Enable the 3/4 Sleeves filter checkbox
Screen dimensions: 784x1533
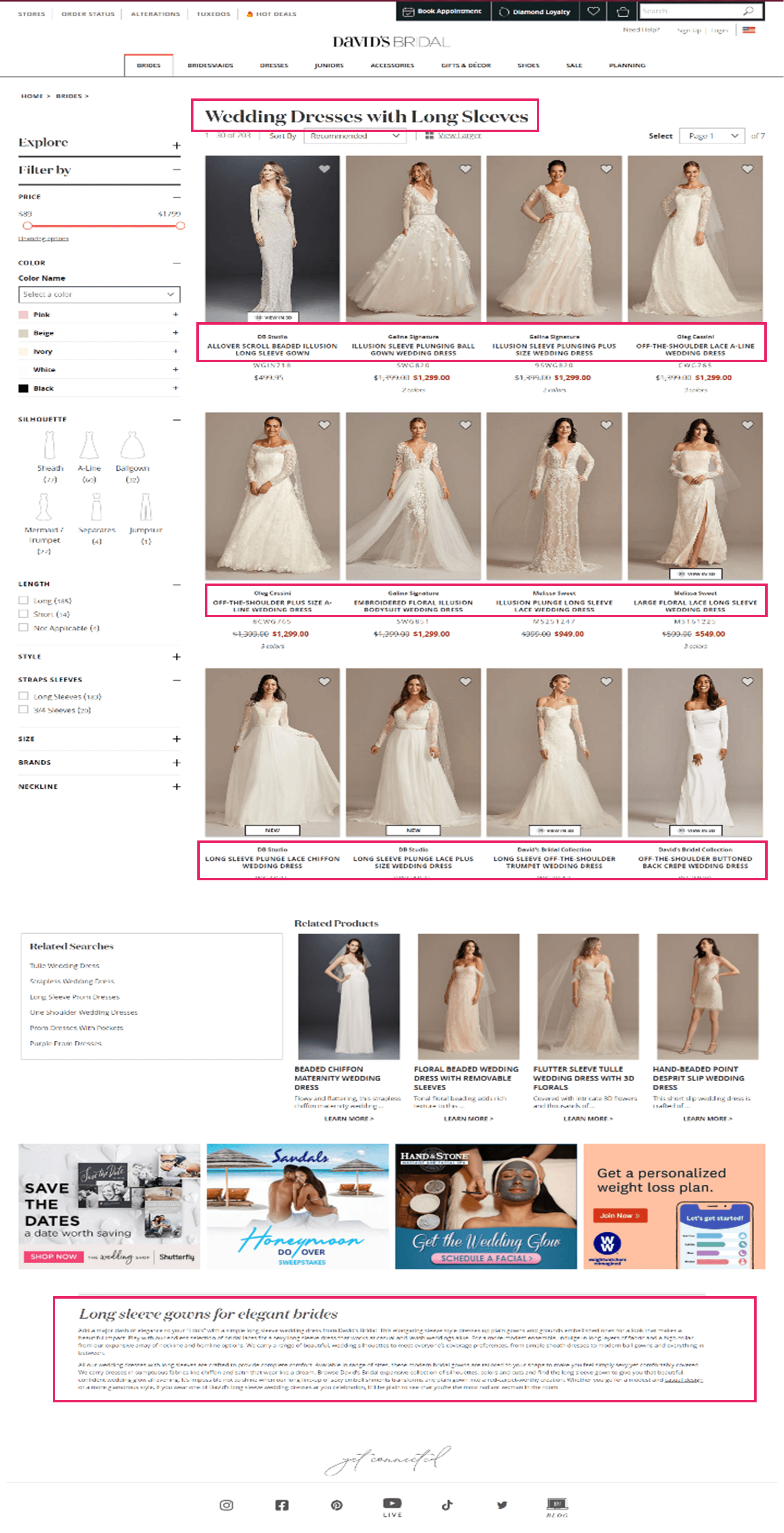point(24,709)
